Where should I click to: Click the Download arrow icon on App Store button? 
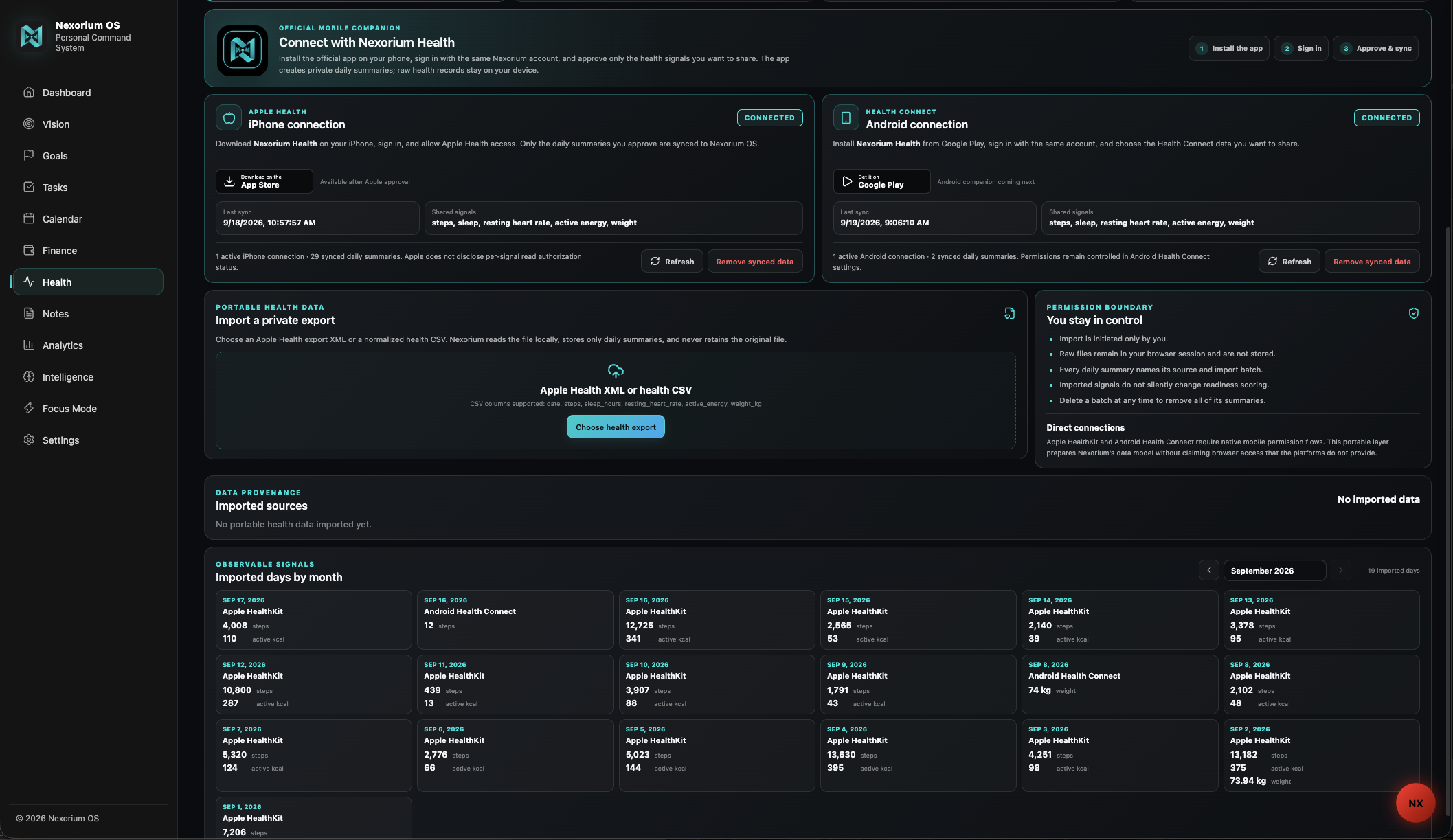click(x=229, y=181)
